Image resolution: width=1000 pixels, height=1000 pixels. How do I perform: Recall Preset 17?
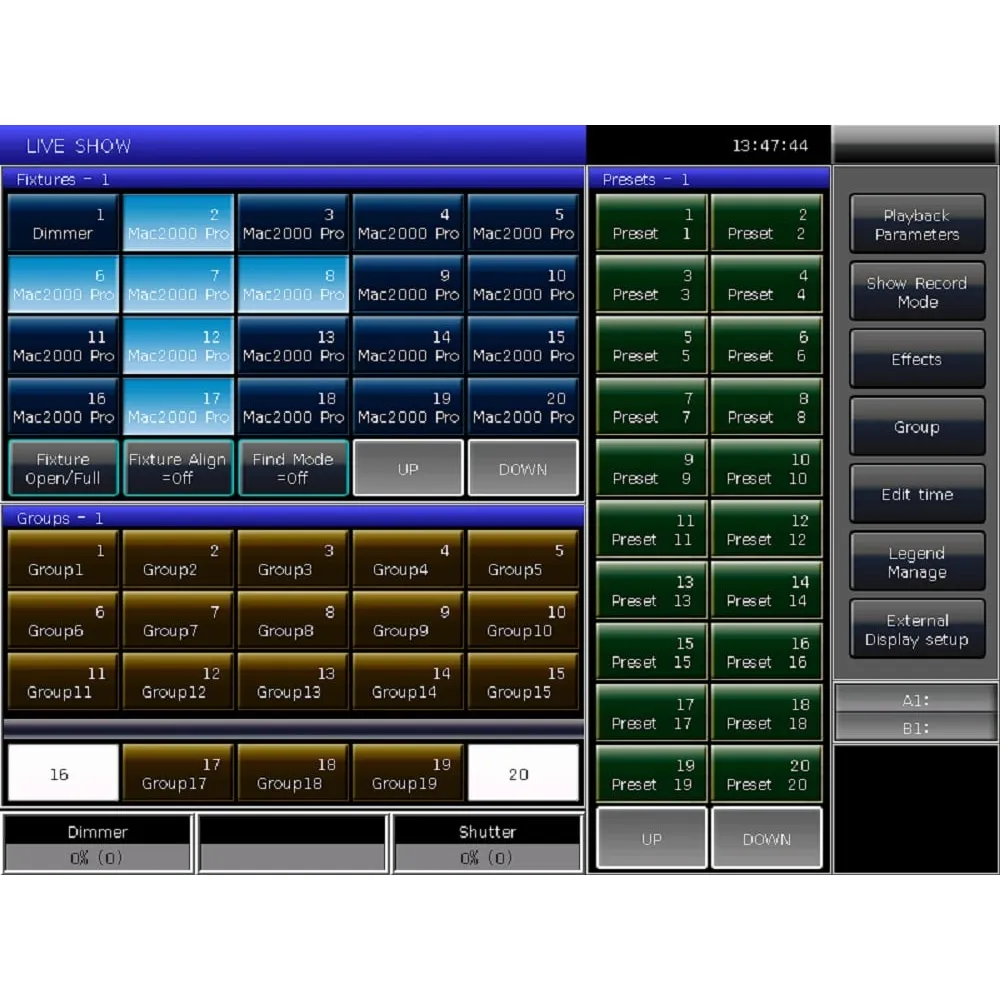point(652,713)
